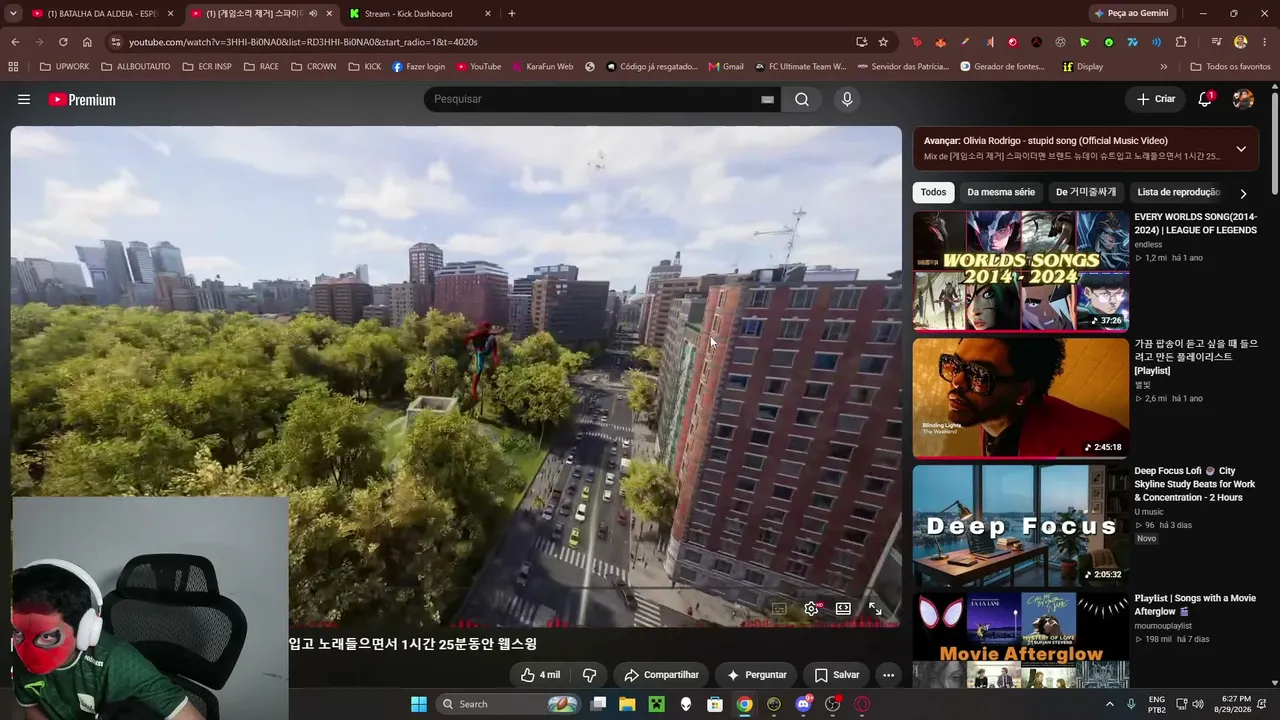Start voice search with the microphone icon
Viewport: 1280px width, 720px height.
(847, 99)
